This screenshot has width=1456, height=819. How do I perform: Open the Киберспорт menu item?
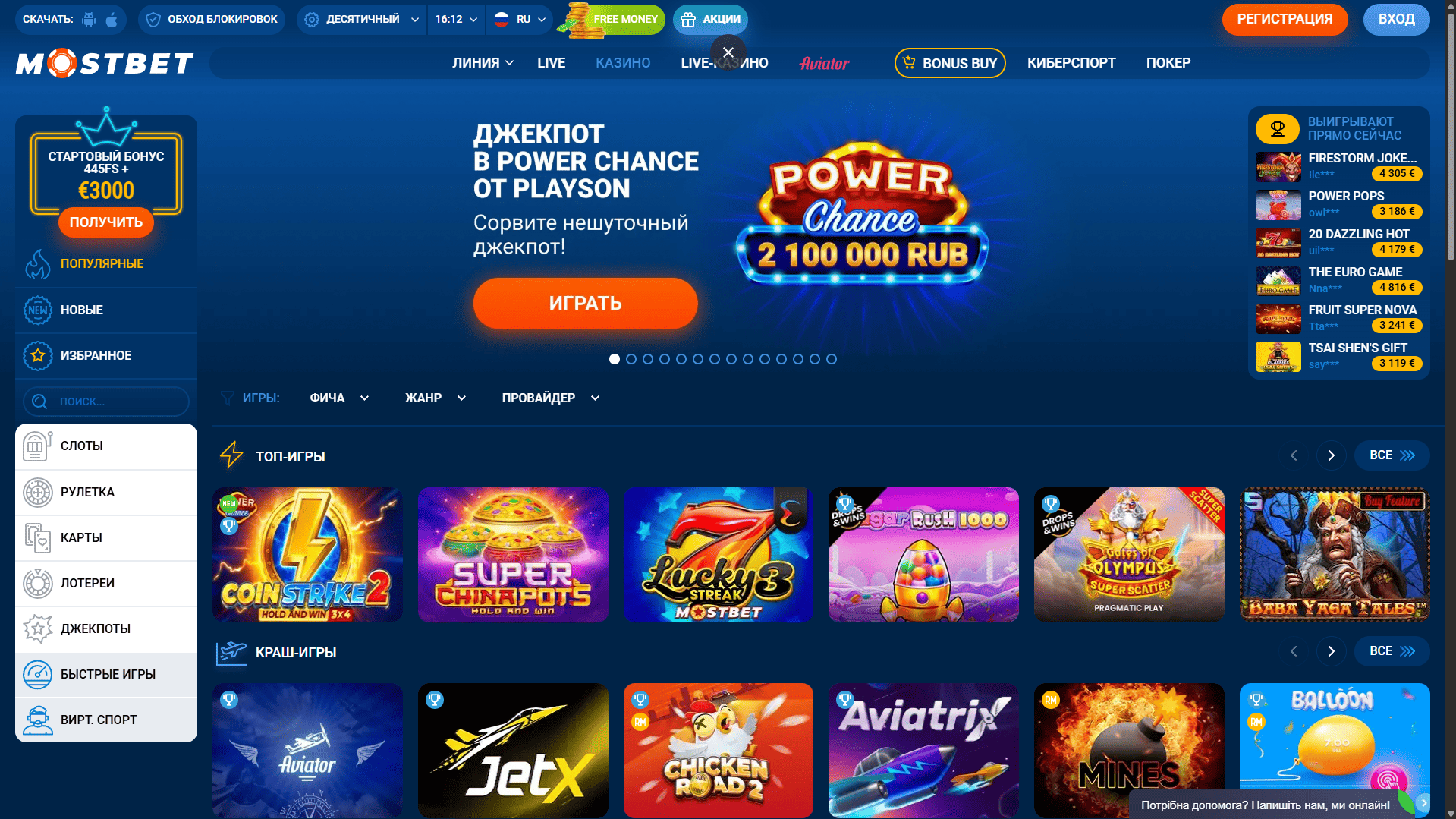click(1071, 63)
